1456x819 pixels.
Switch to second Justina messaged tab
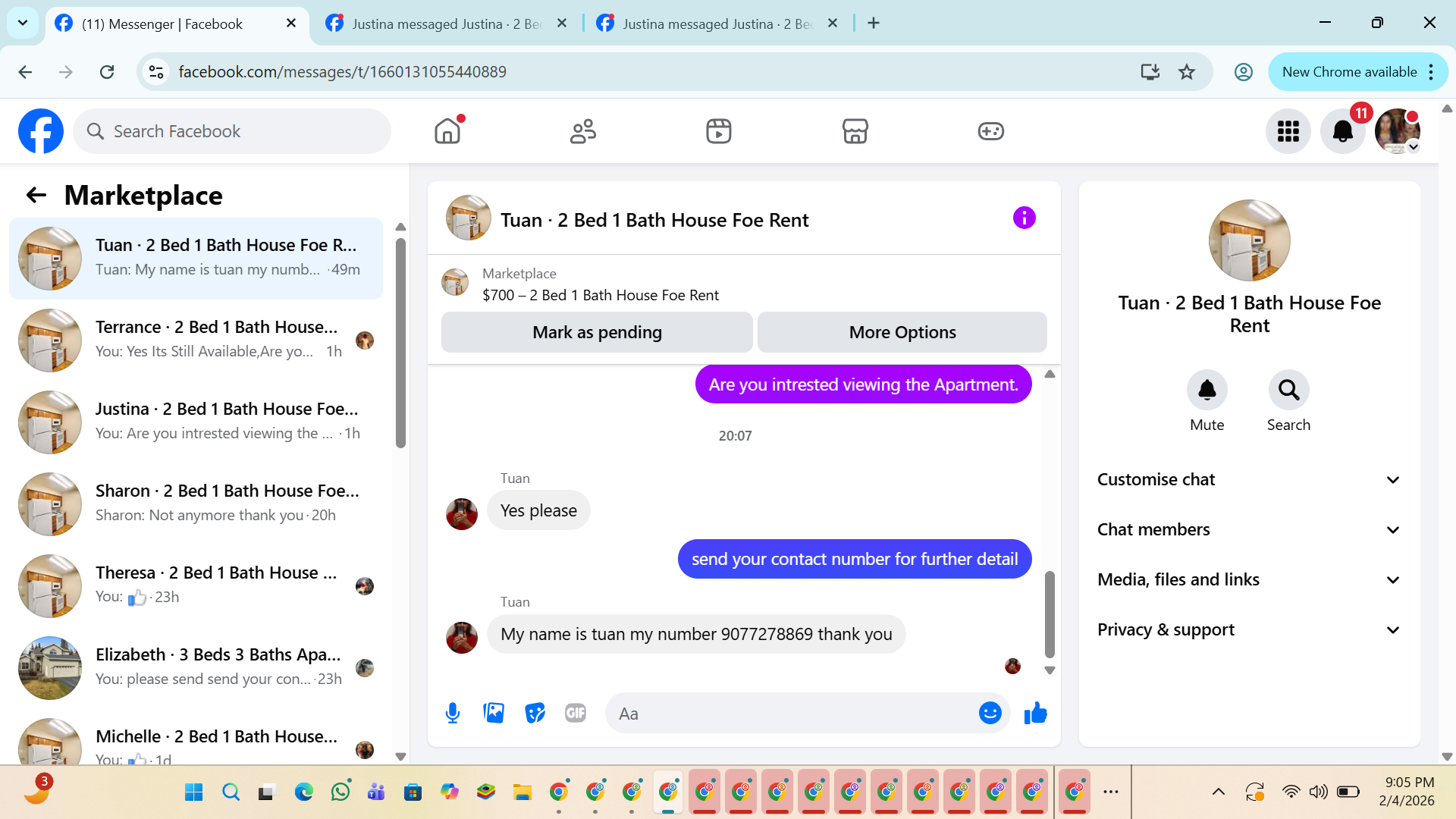(x=716, y=24)
